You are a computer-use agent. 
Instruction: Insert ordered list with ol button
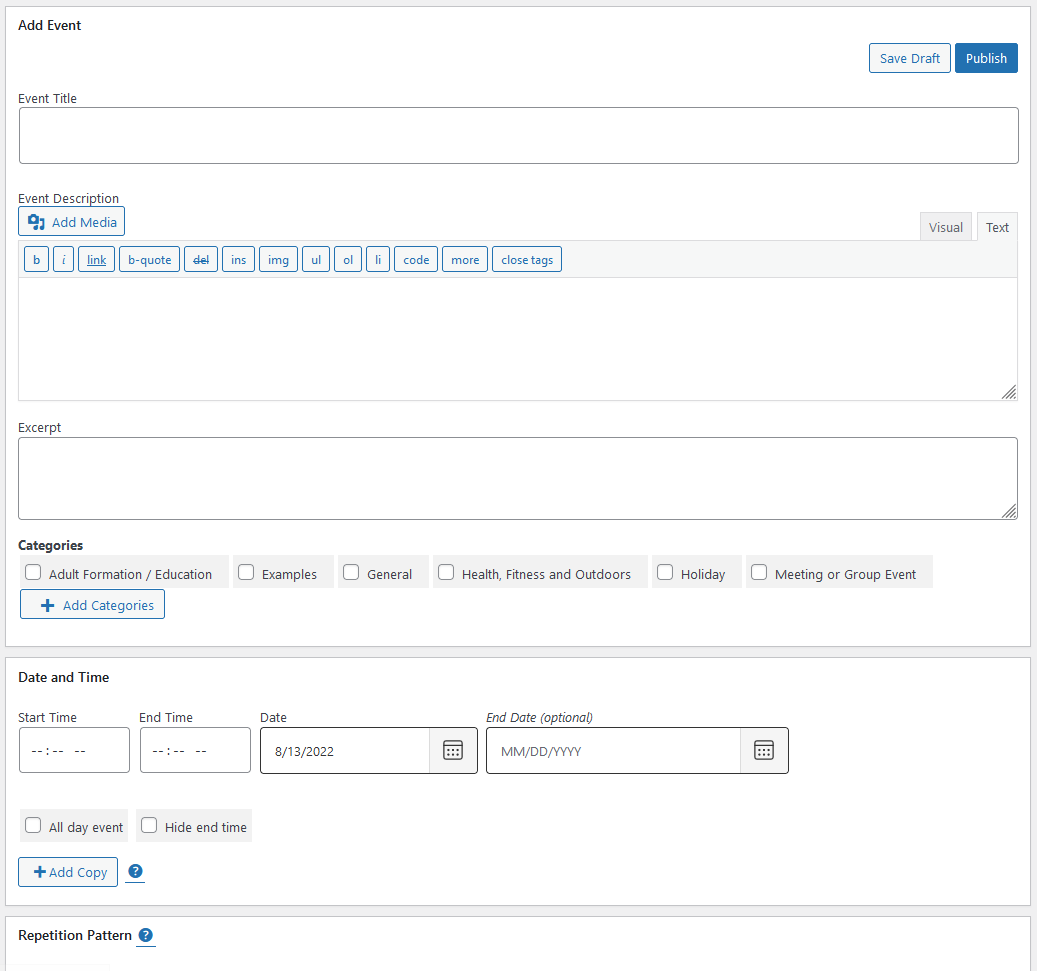tap(348, 259)
